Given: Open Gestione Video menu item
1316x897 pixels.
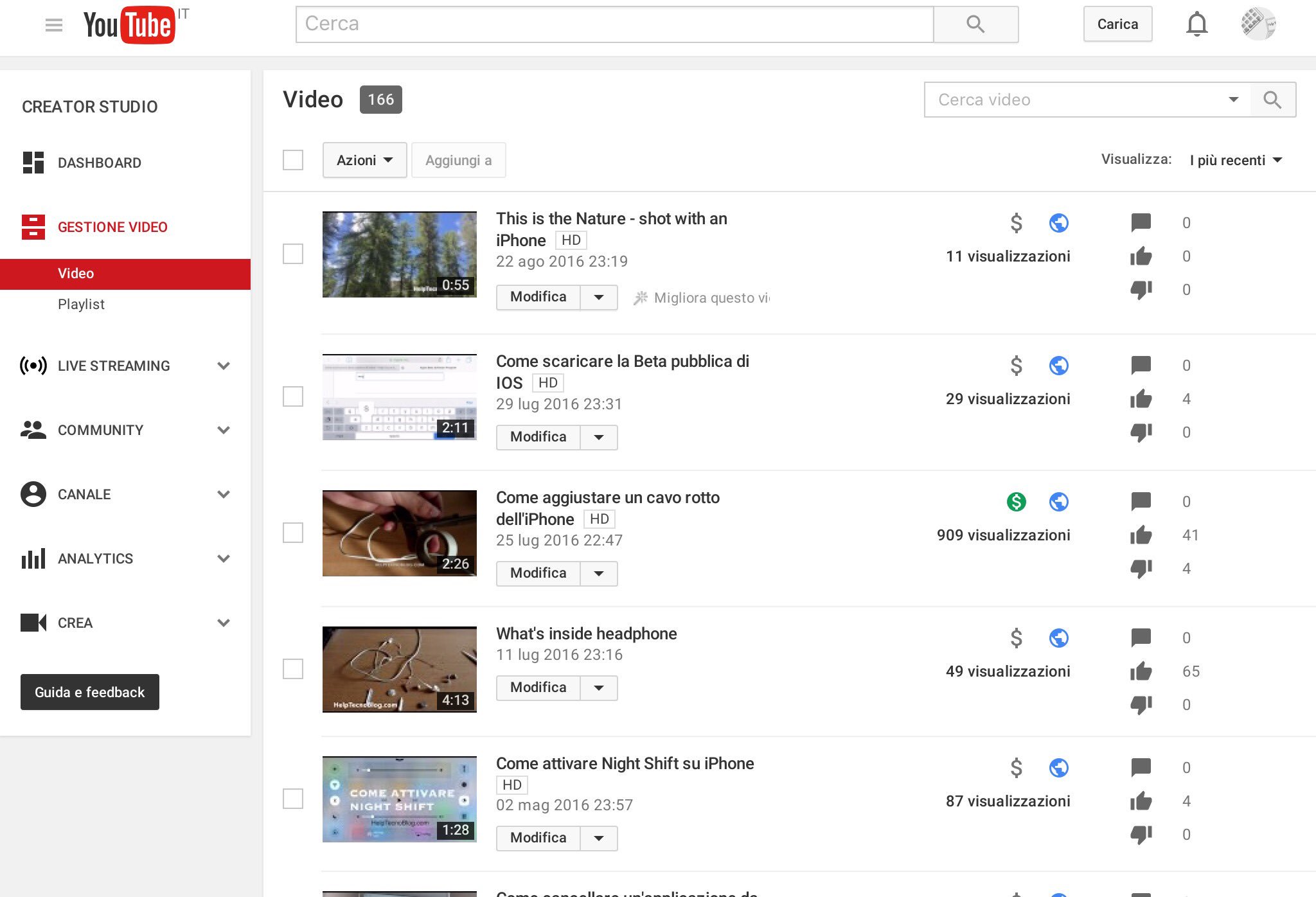Looking at the screenshot, I should click(x=112, y=227).
